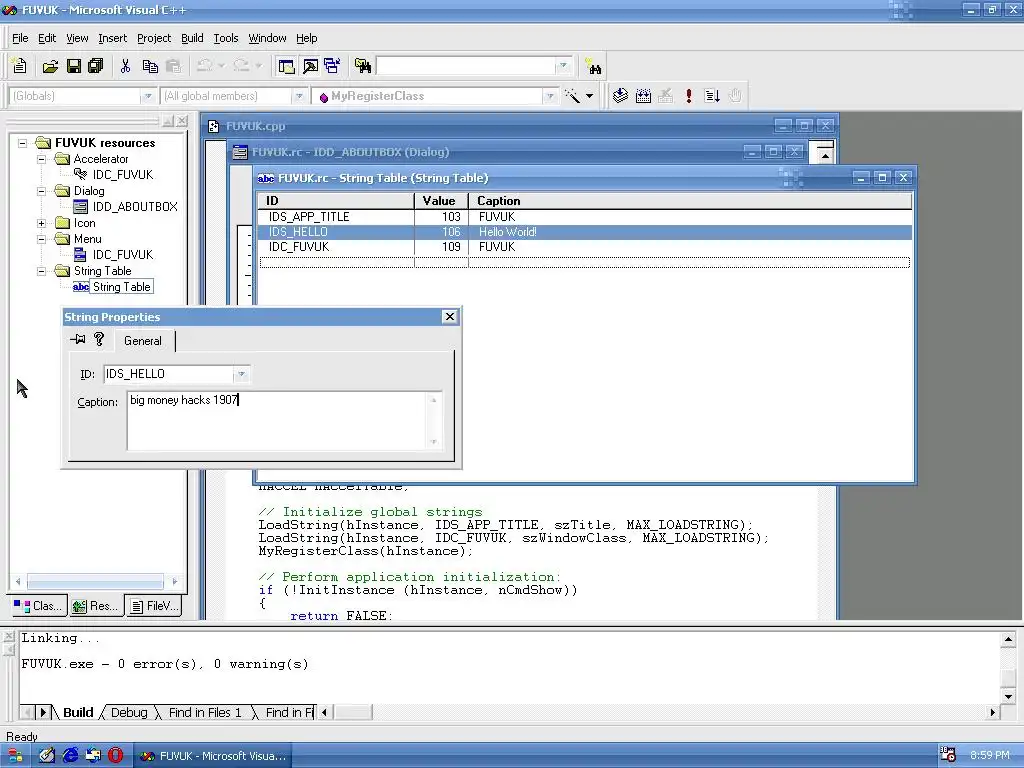Click the IDD_ABOUTBOX dialog resource icon
The image size is (1024, 768).
click(x=81, y=207)
